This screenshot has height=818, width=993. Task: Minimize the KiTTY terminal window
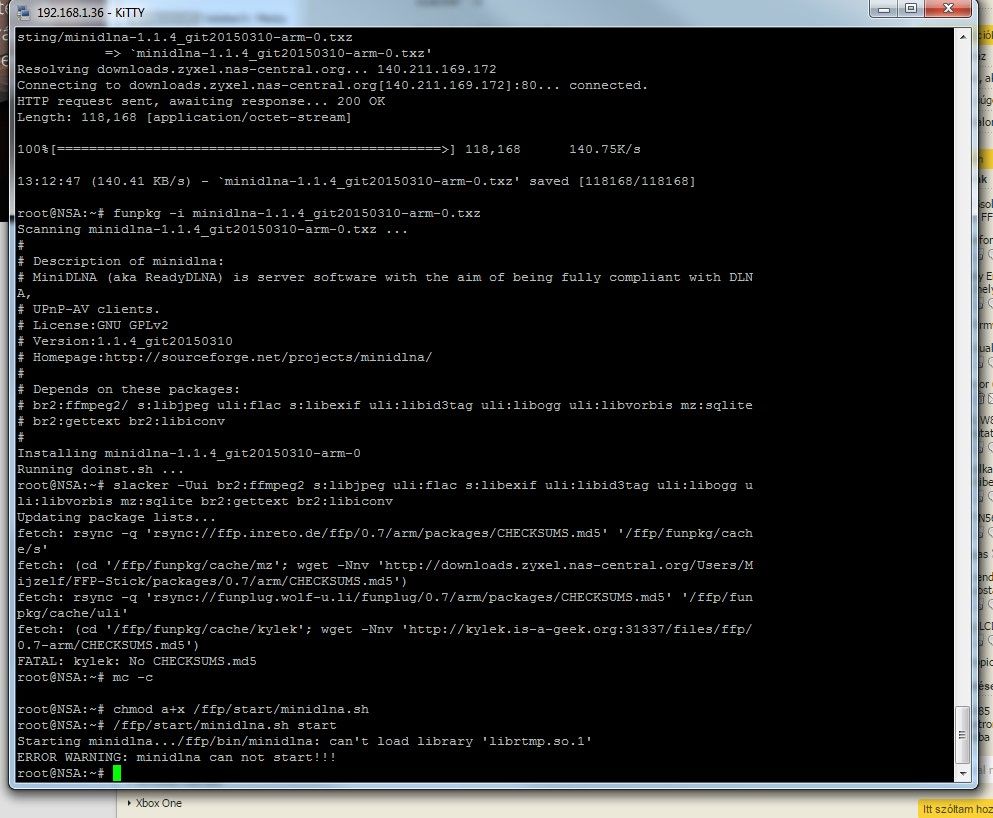[x=885, y=9]
